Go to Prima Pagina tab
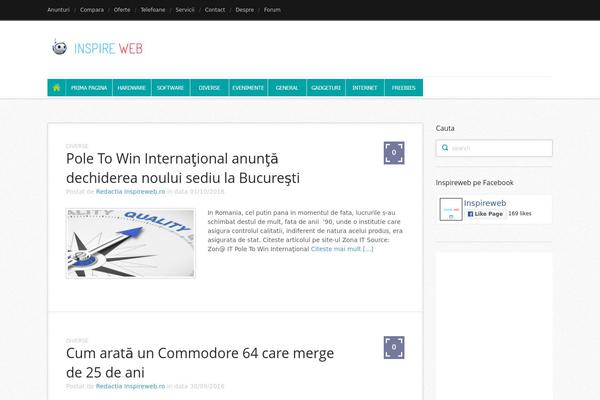600x400 pixels. [x=89, y=88]
